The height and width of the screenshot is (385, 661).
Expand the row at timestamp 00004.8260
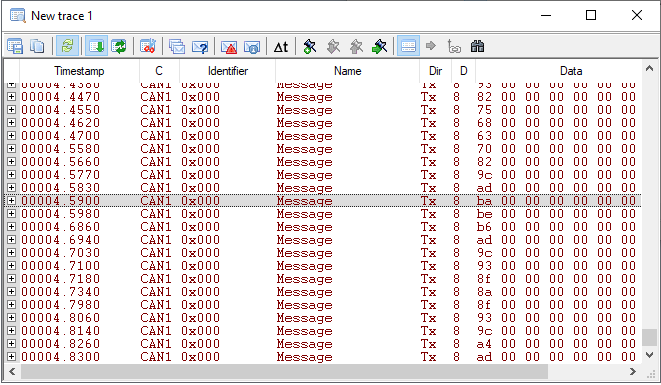11,344
